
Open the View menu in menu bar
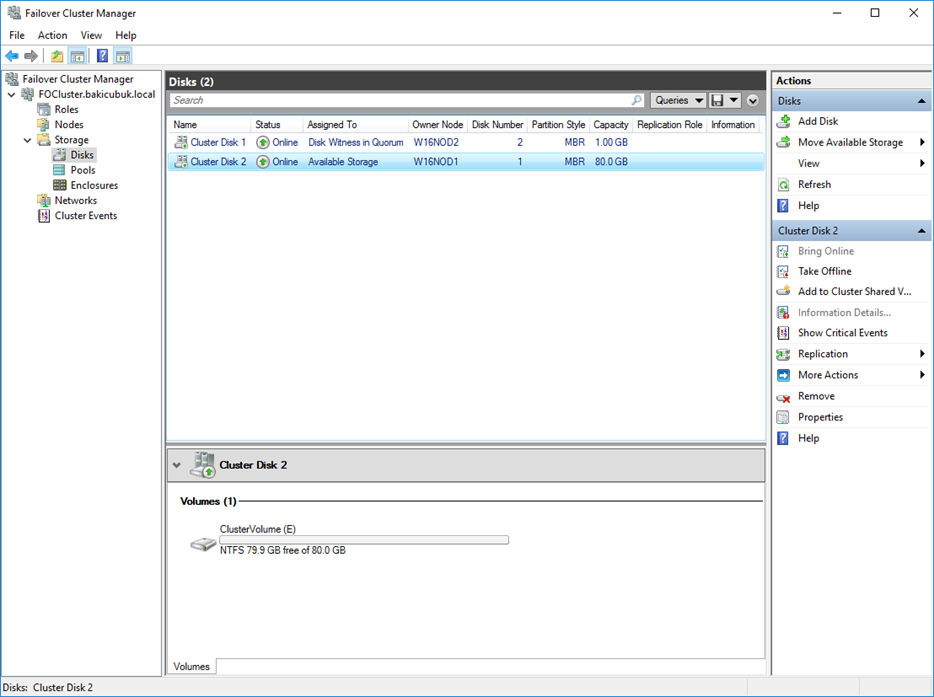(91, 35)
